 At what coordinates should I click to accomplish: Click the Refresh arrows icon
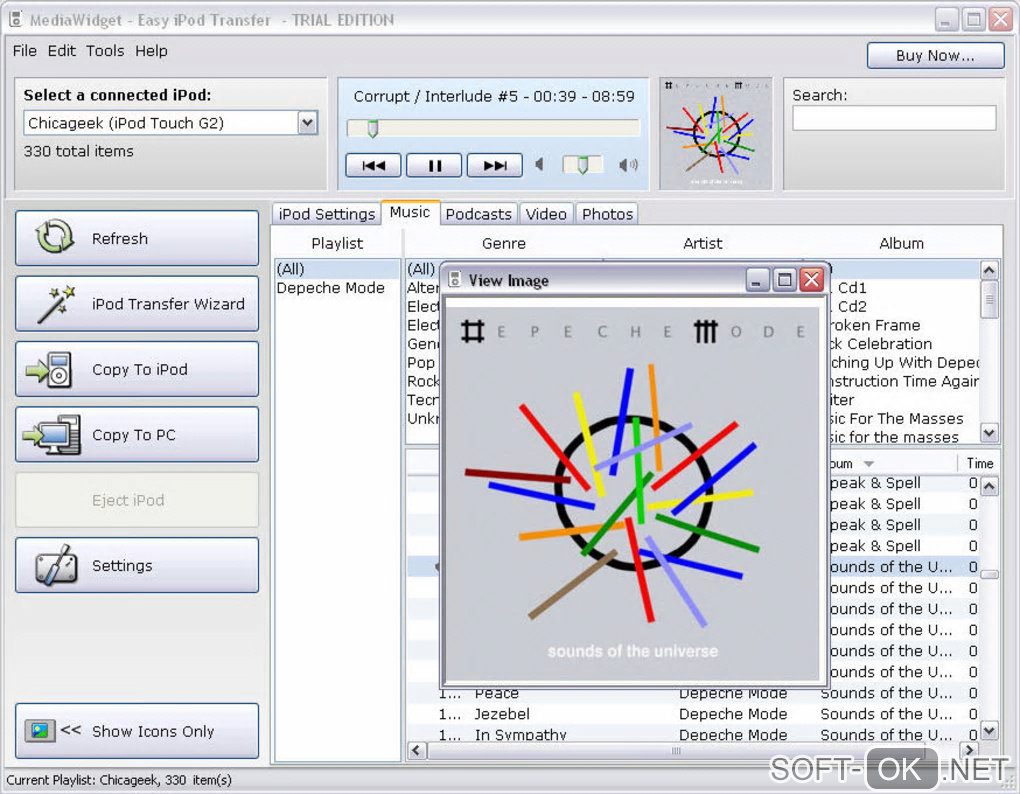click(x=55, y=237)
